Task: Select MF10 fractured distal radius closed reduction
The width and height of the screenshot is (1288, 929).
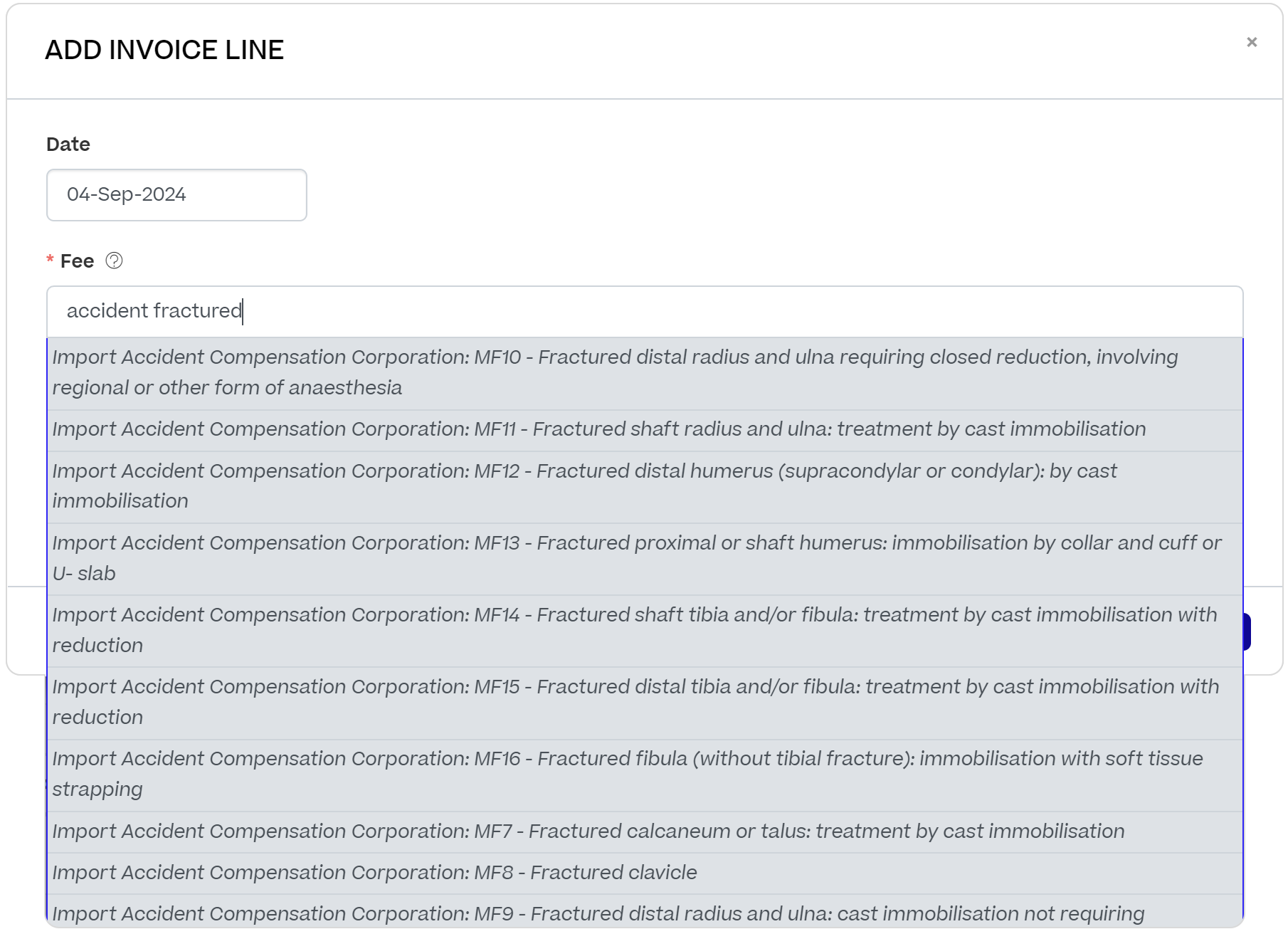Action: (645, 373)
